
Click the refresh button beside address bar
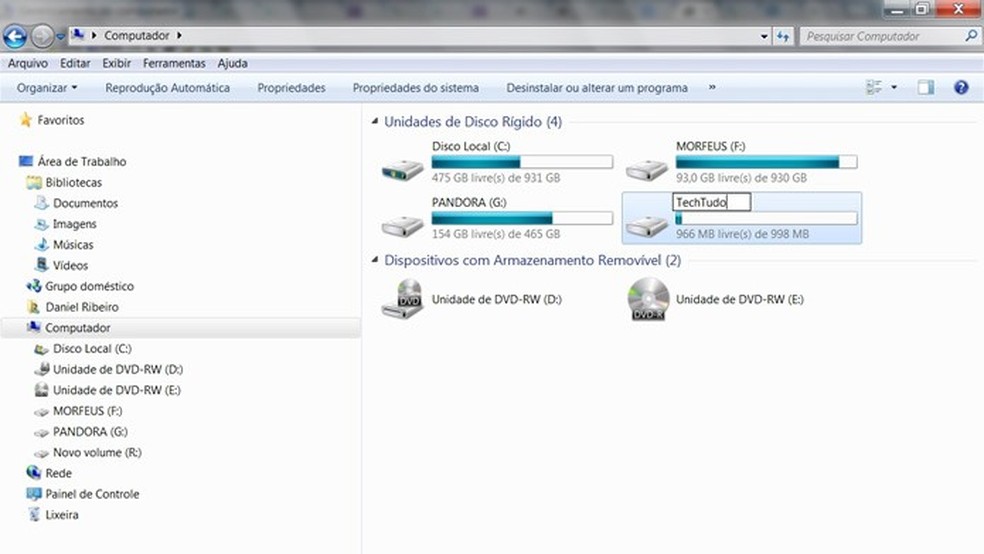pyautogui.click(x=783, y=36)
